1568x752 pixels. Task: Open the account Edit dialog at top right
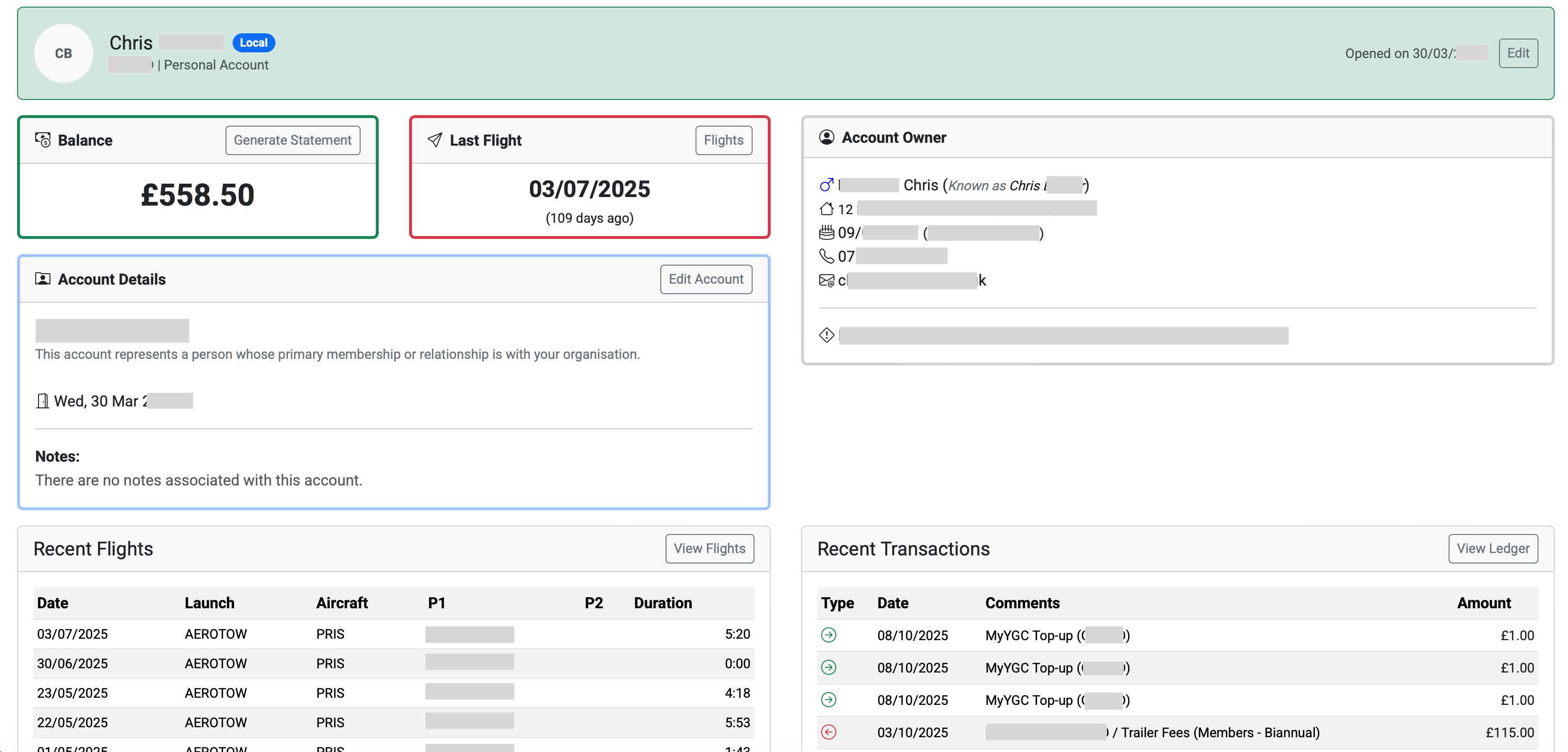[x=1518, y=53]
